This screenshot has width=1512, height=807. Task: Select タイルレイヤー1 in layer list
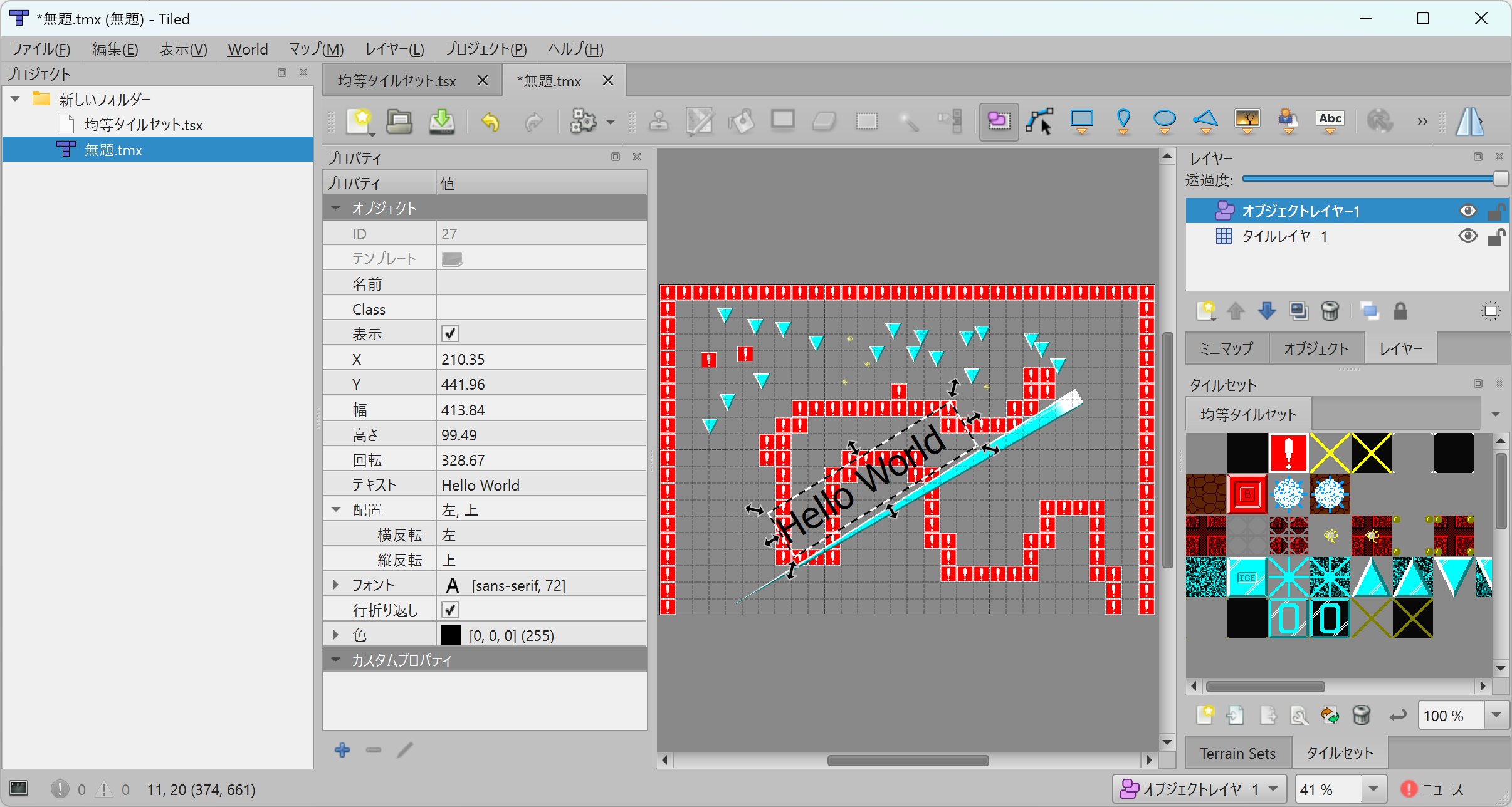(x=1284, y=236)
